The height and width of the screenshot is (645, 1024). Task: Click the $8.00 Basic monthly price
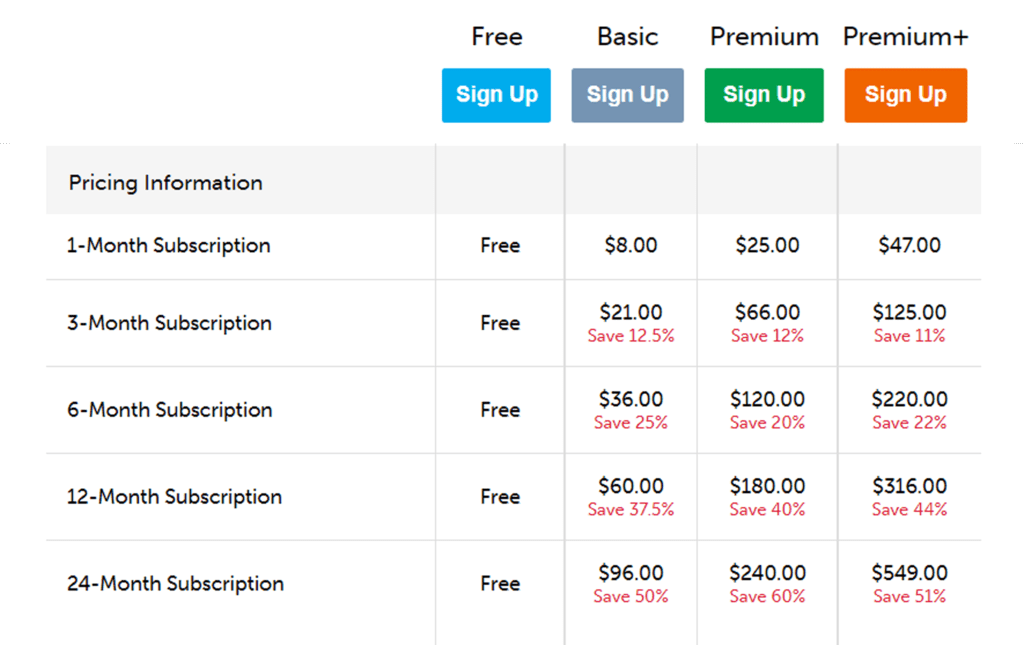click(x=631, y=245)
